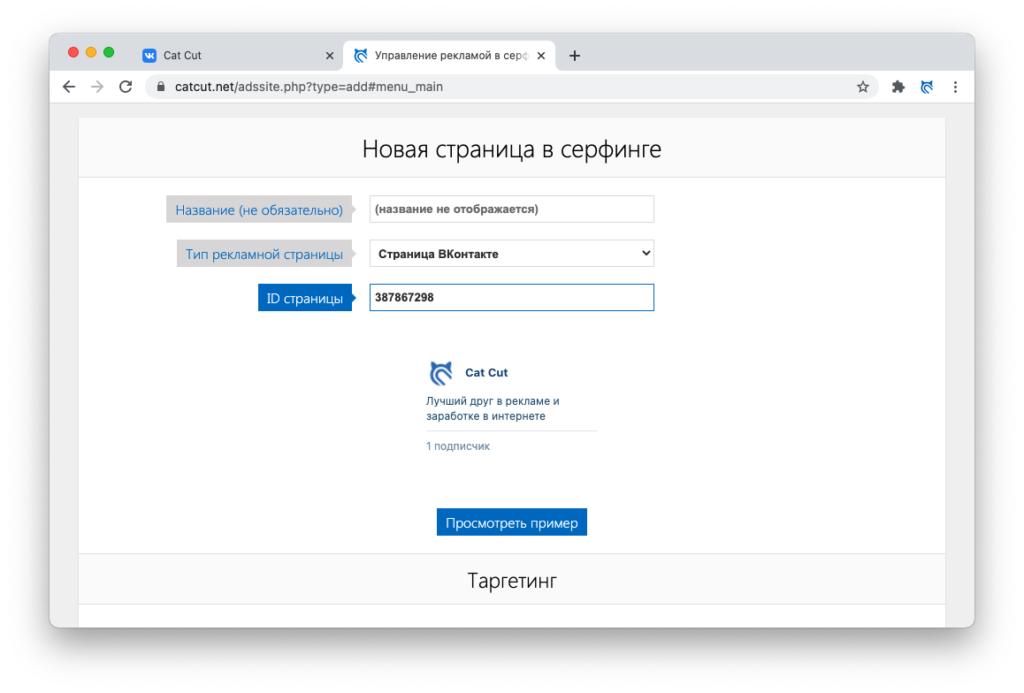
Task: Click the site security padlock icon
Action: click(160, 87)
